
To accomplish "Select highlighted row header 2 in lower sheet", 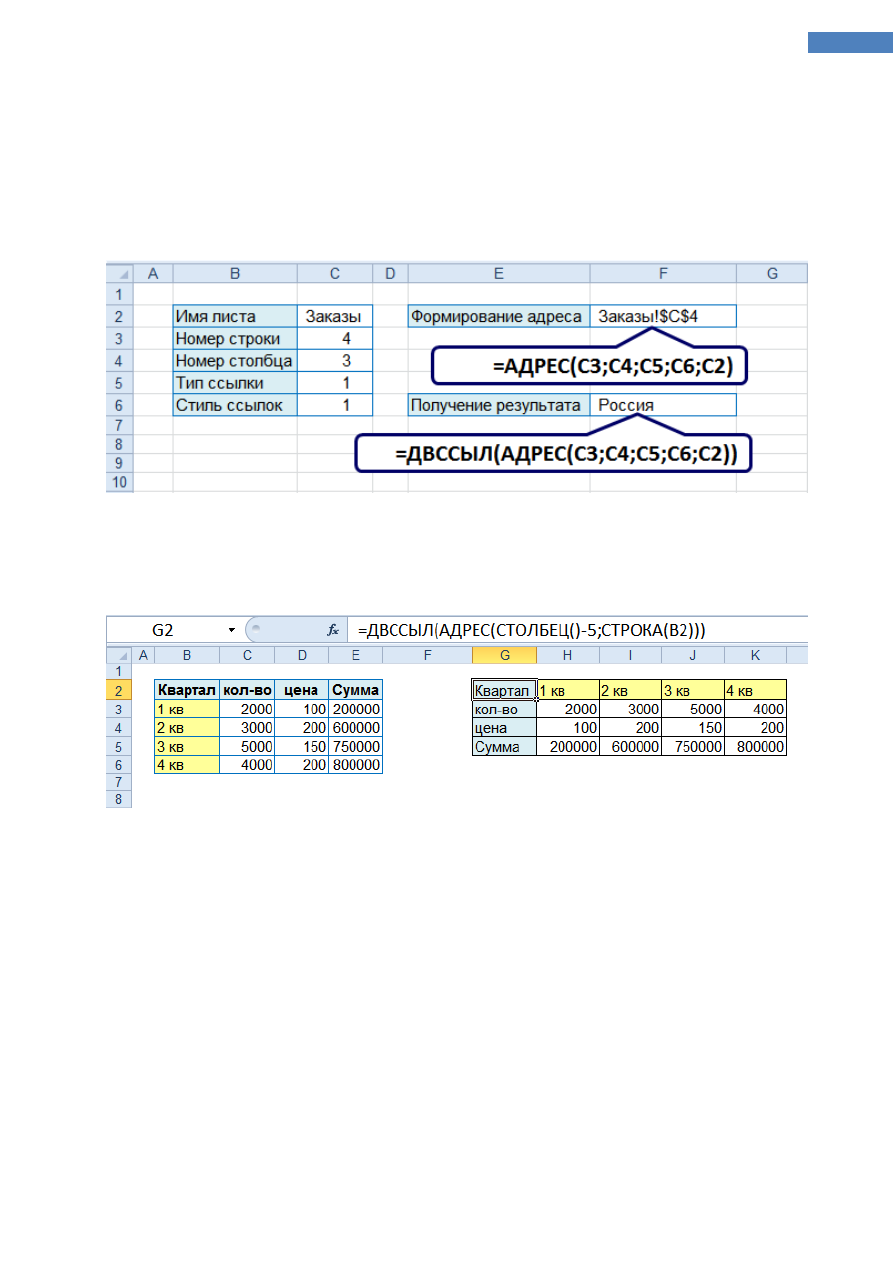I will pyautogui.click(x=119, y=691).
